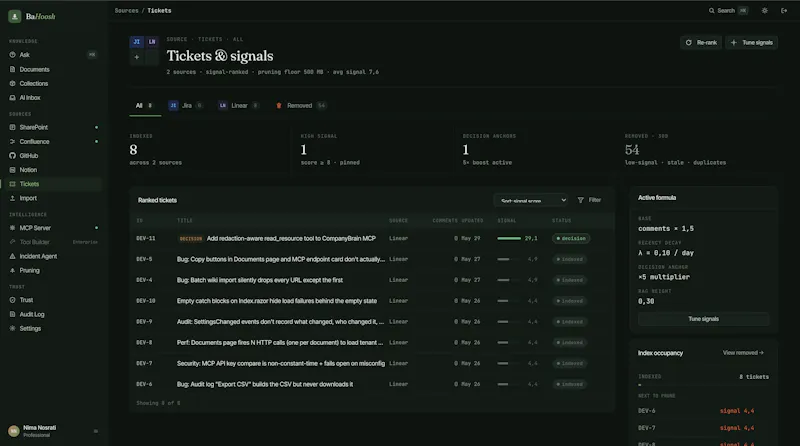800x446 pixels.
Task: Open ticket 'Security: MCP API key compare is non-constant-time'
Action: (281, 363)
